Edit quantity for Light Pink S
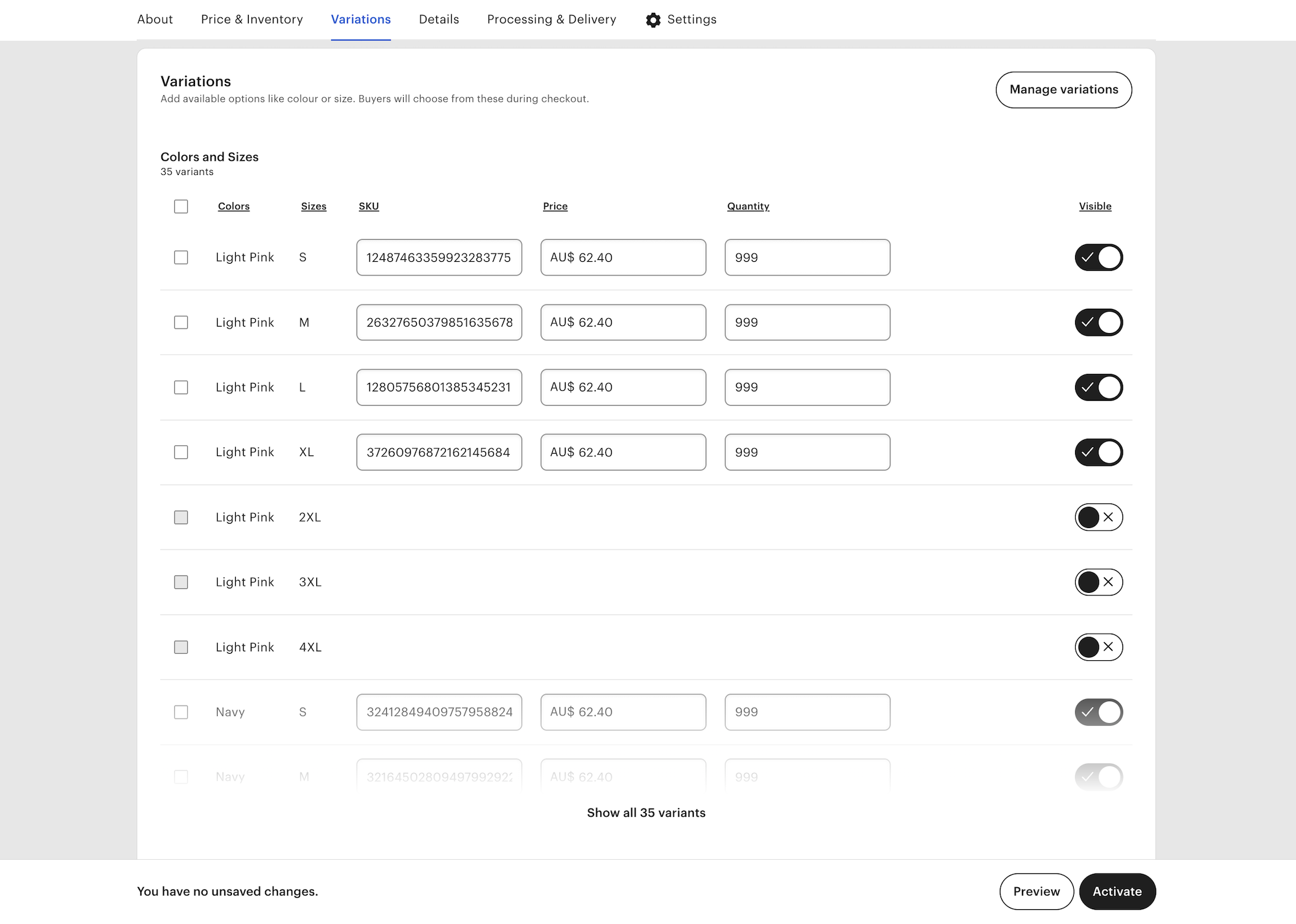This screenshot has height=924, width=1296. (807, 257)
